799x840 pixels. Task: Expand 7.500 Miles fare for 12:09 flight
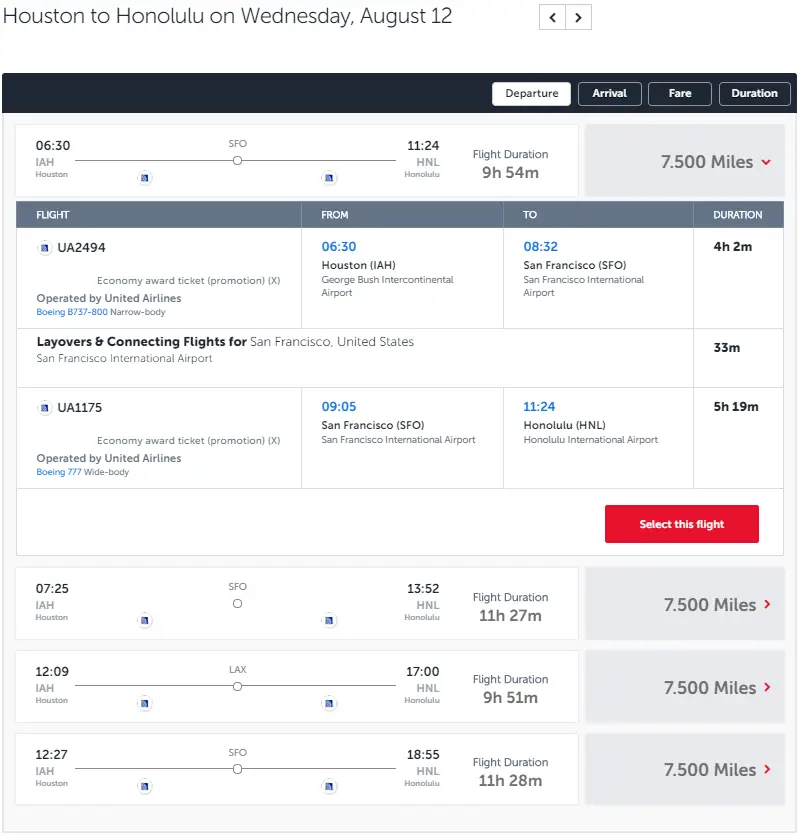(x=716, y=688)
